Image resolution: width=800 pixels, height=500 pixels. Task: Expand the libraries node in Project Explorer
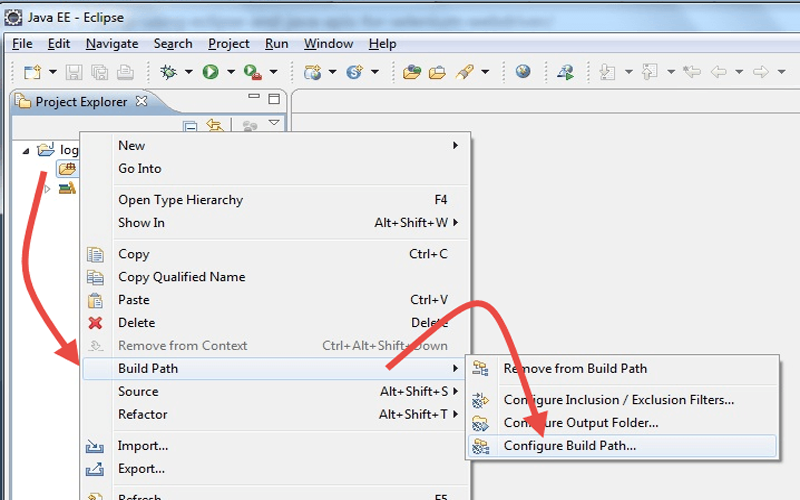(x=47, y=189)
